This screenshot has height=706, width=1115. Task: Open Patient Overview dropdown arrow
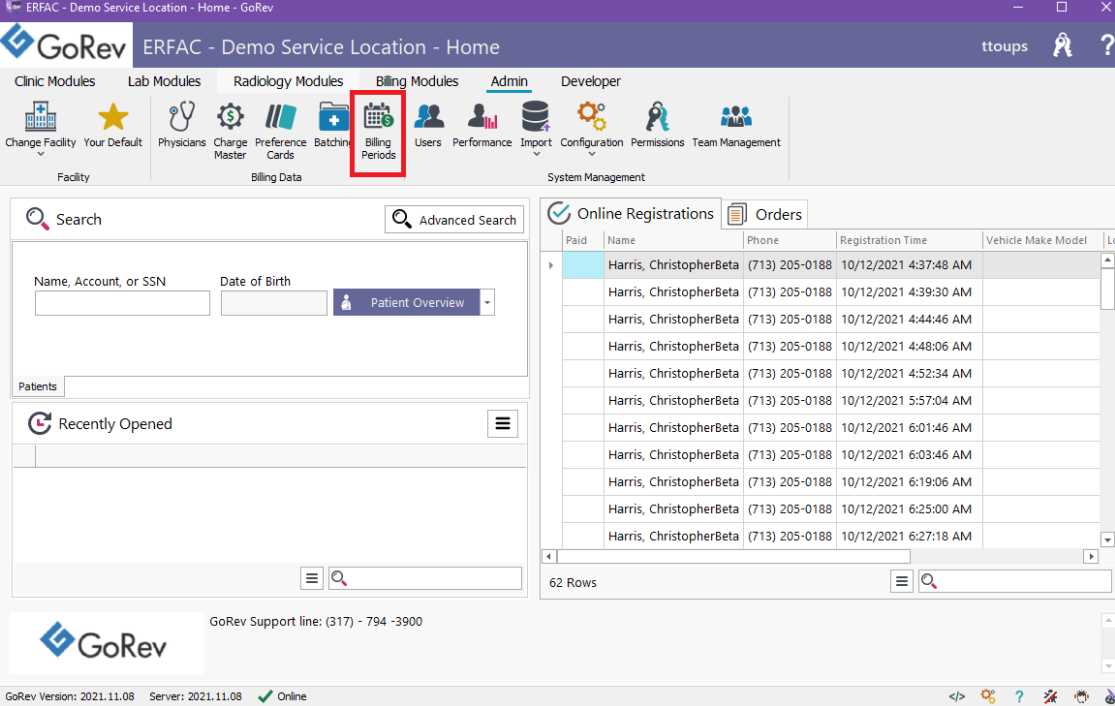click(487, 302)
